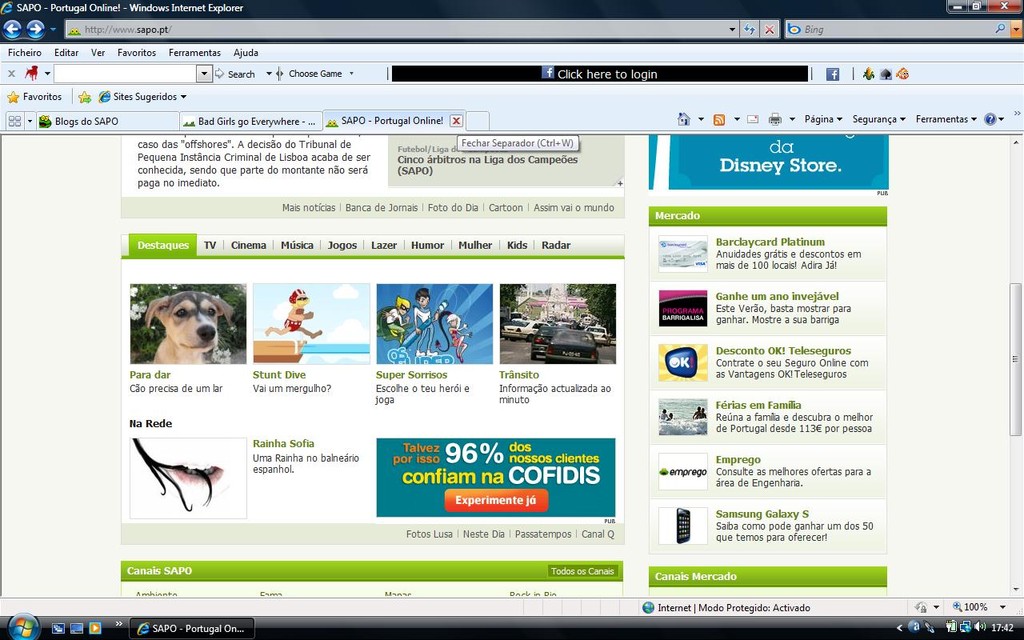Switch to Bad Girls go Everywhere tab
Screen dimensions: 1024x640
(x=251, y=121)
